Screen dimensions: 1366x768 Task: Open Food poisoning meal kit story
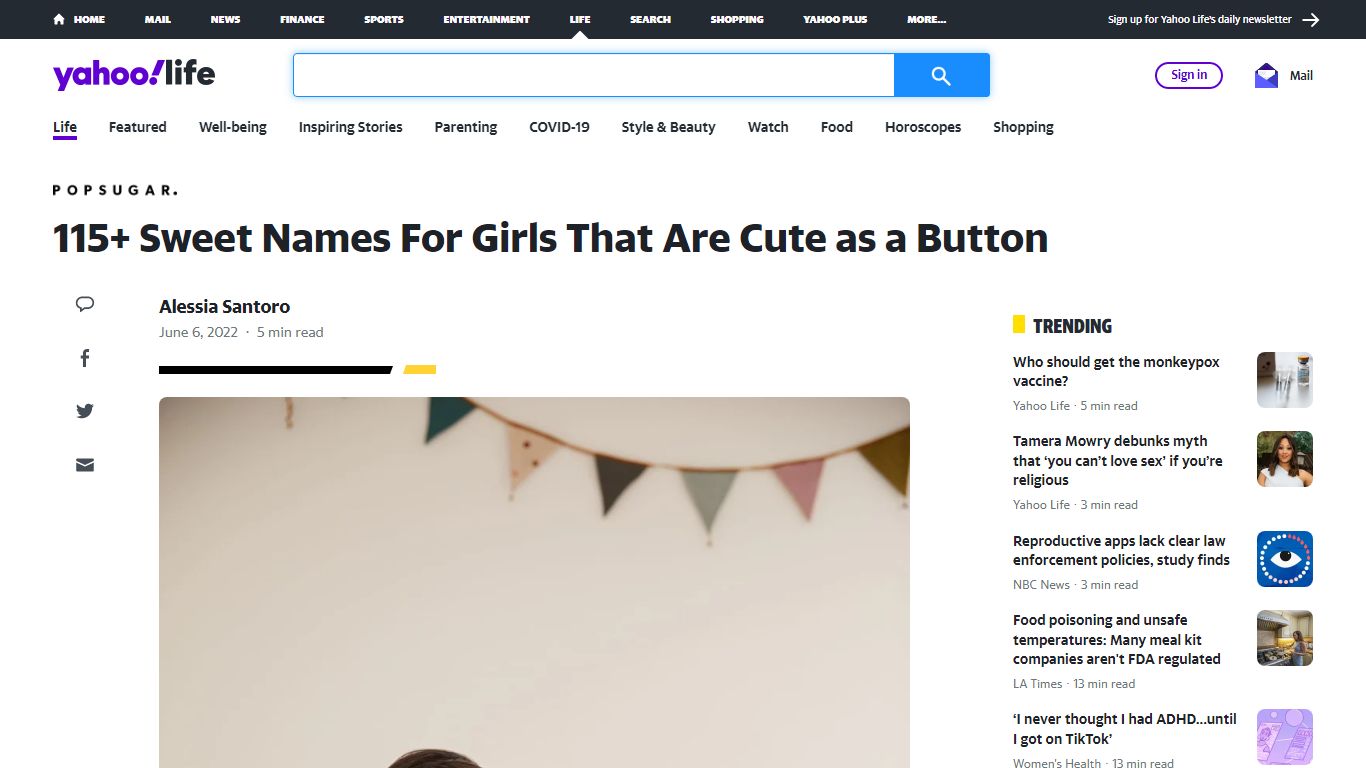(x=1116, y=639)
